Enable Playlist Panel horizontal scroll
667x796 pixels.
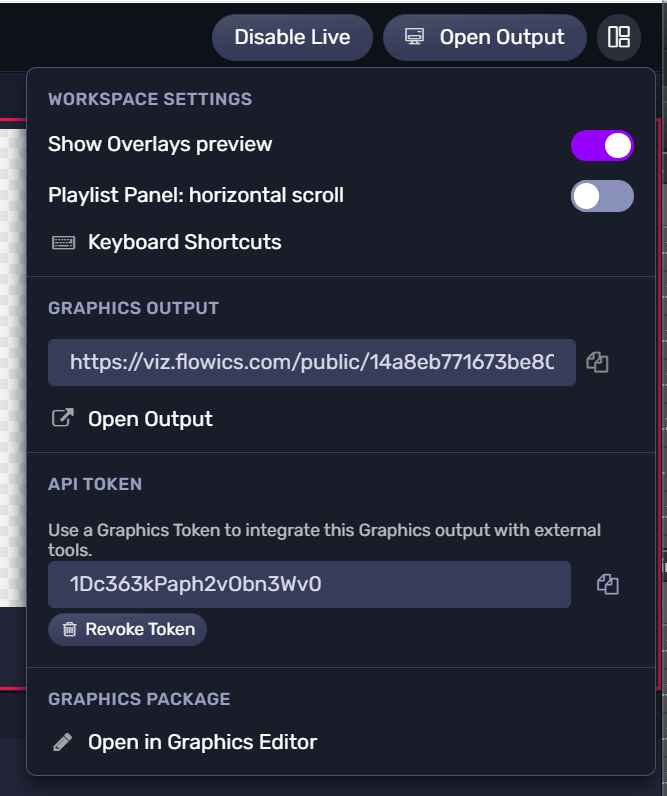click(x=602, y=196)
